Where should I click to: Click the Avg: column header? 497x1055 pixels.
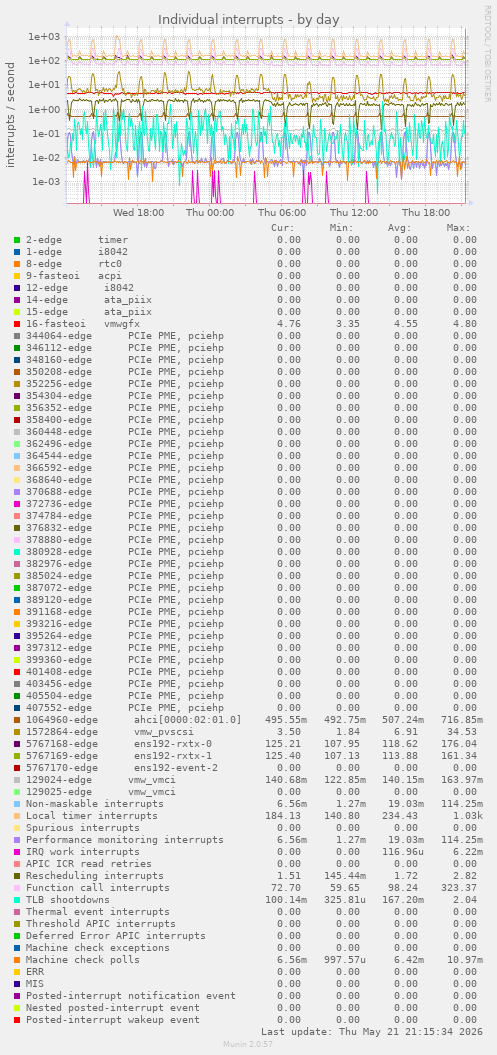(x=399, y=227)
